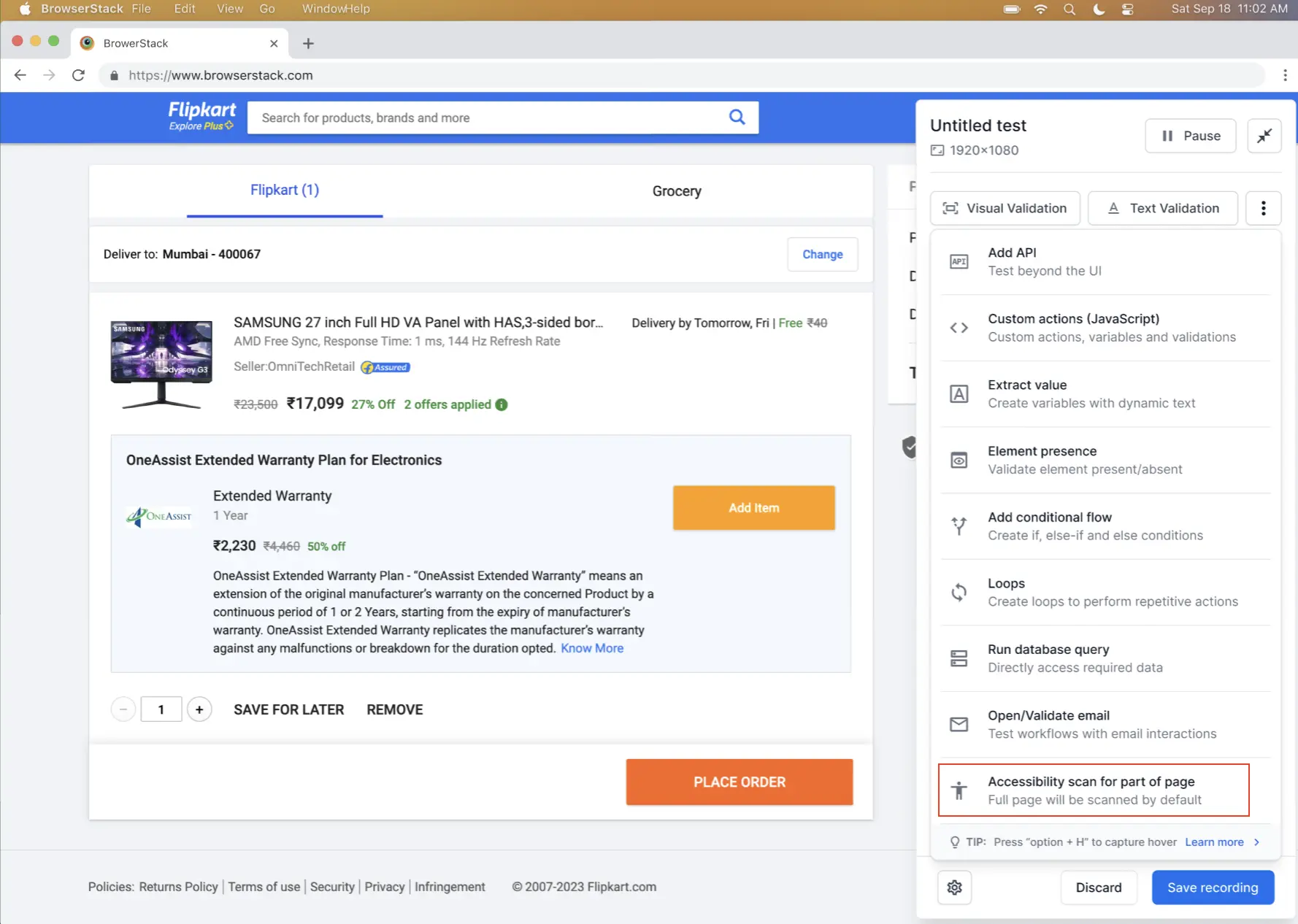Collapse the Untitled test recorder panel
The image size is (1298, 924).
click(1264, 136)
